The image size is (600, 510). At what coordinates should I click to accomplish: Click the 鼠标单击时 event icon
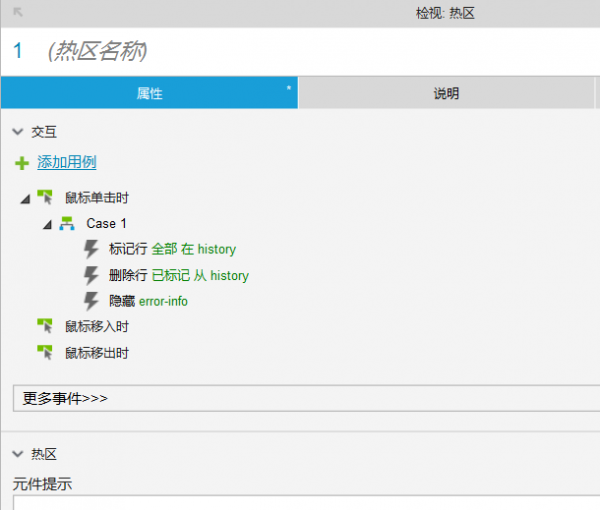(44, 198)
